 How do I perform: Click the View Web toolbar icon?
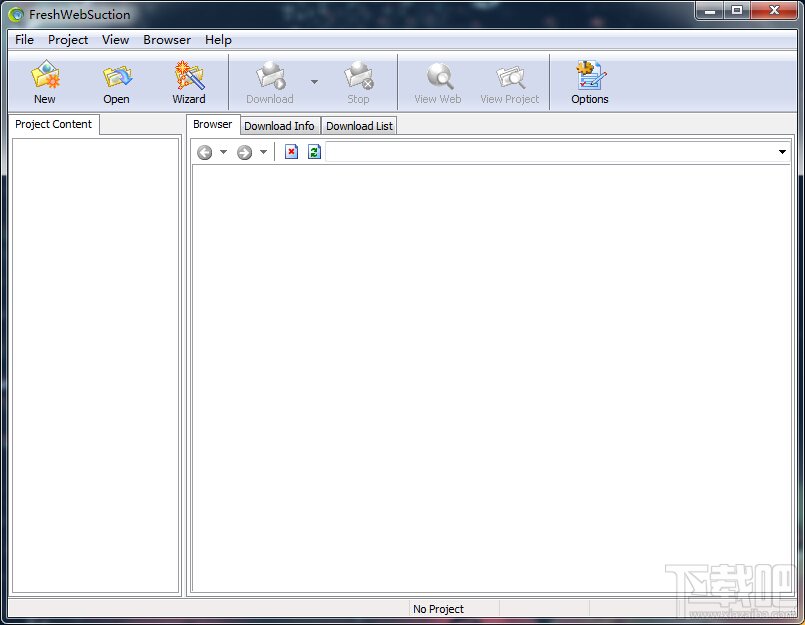[438, 83]
